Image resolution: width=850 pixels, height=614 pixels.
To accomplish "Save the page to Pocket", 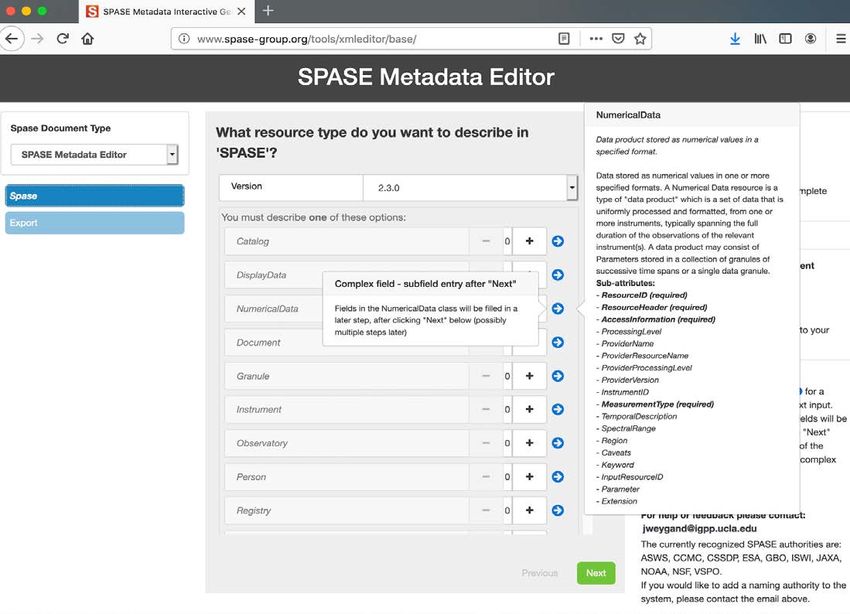I will click(618, 38).
